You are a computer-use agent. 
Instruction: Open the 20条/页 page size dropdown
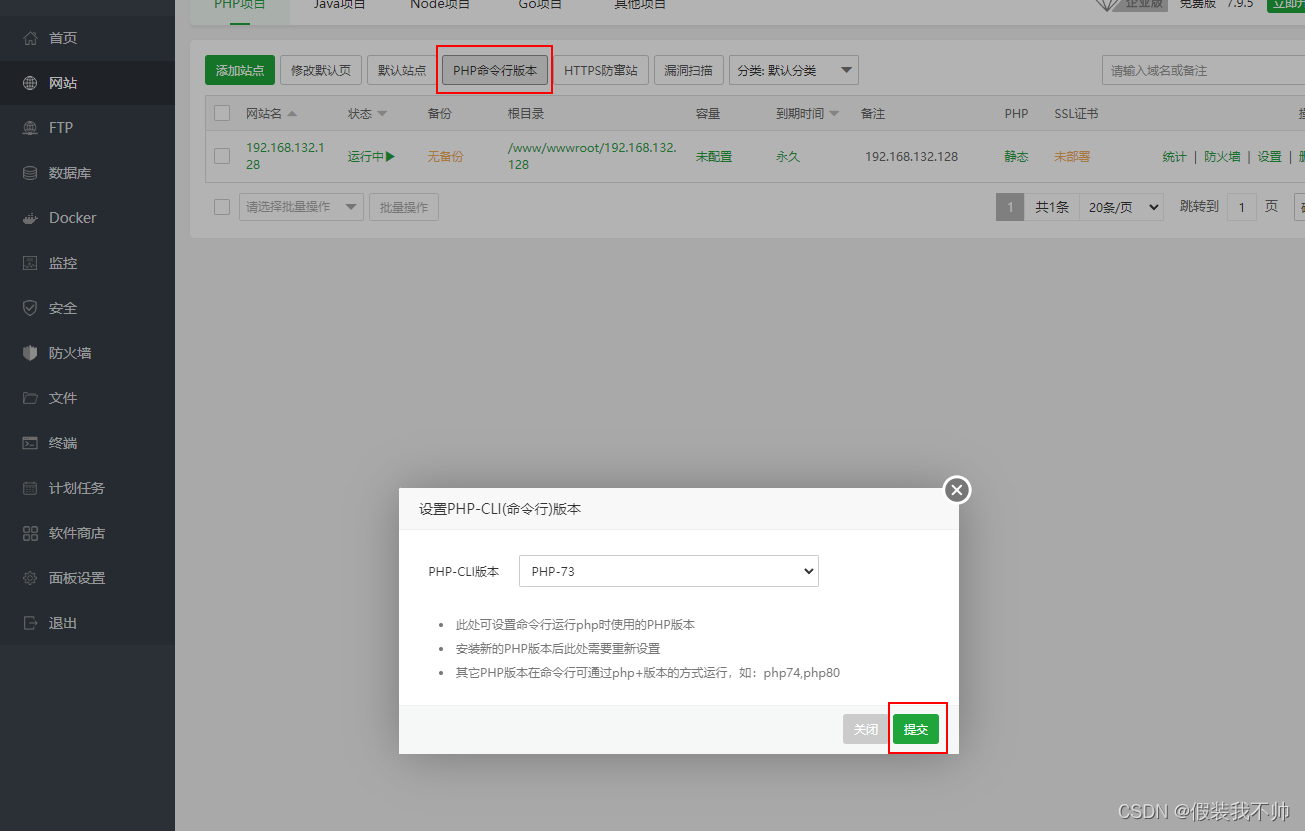tap(1122, 207)
